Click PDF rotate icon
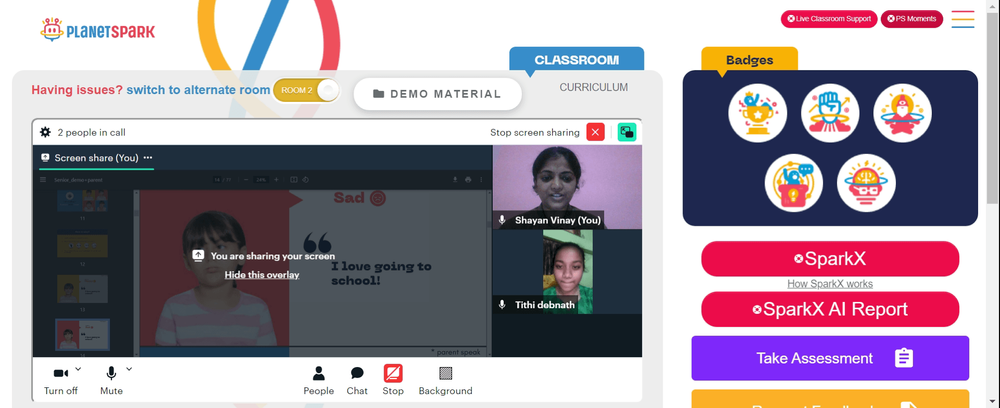 [305, 180]
